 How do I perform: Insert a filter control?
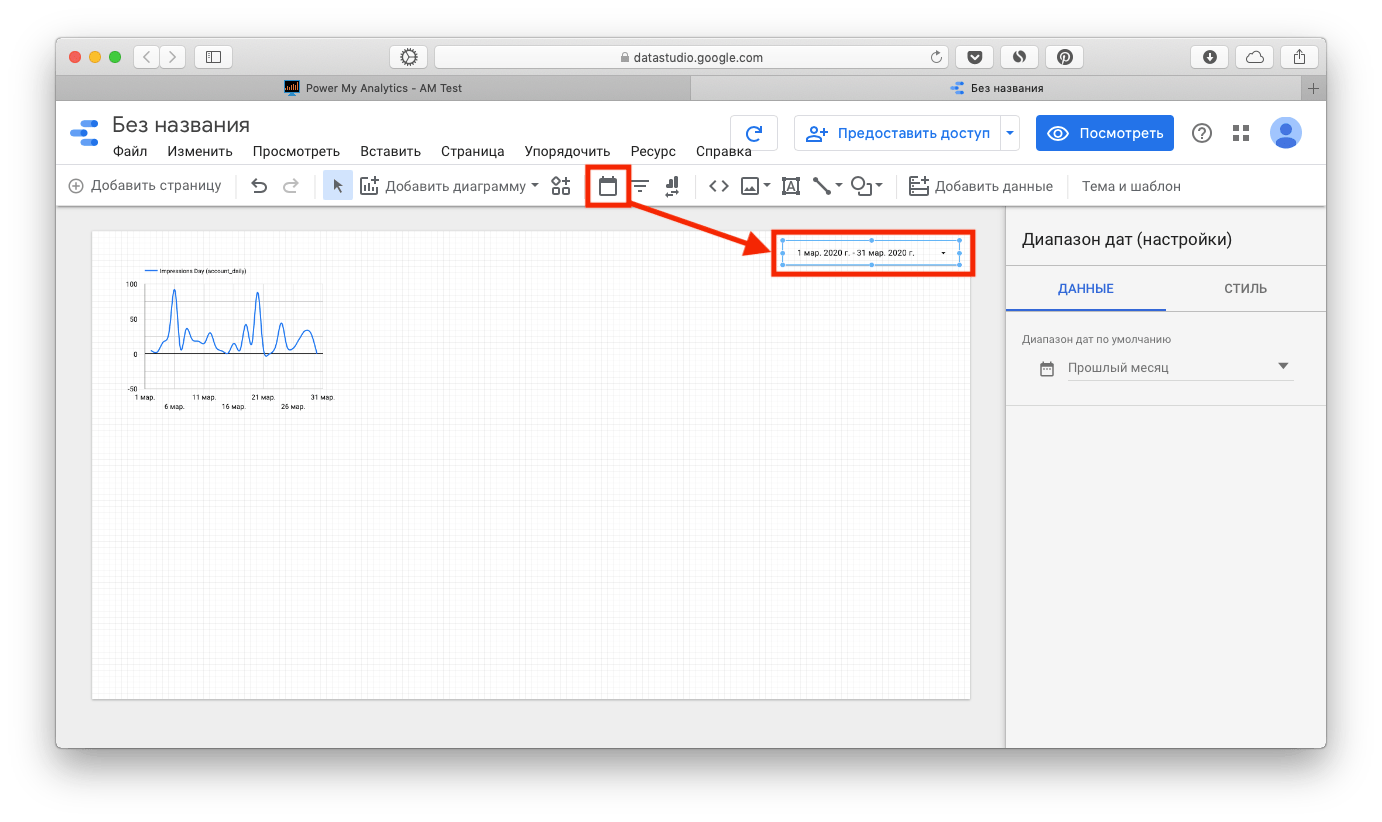[x=640, y=186]
